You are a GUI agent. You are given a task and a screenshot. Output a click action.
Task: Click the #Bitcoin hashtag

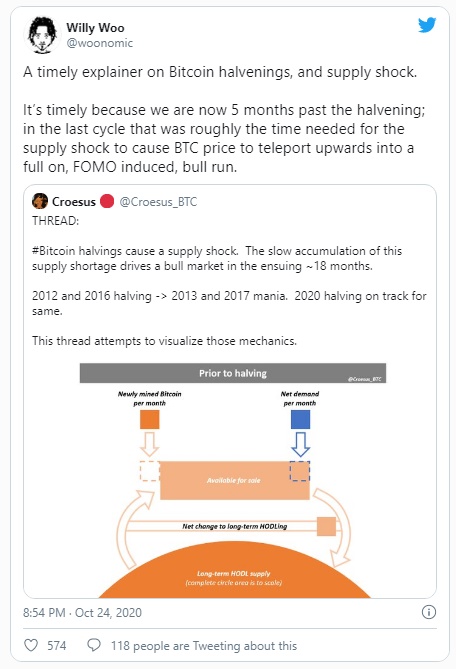point(53,251)
